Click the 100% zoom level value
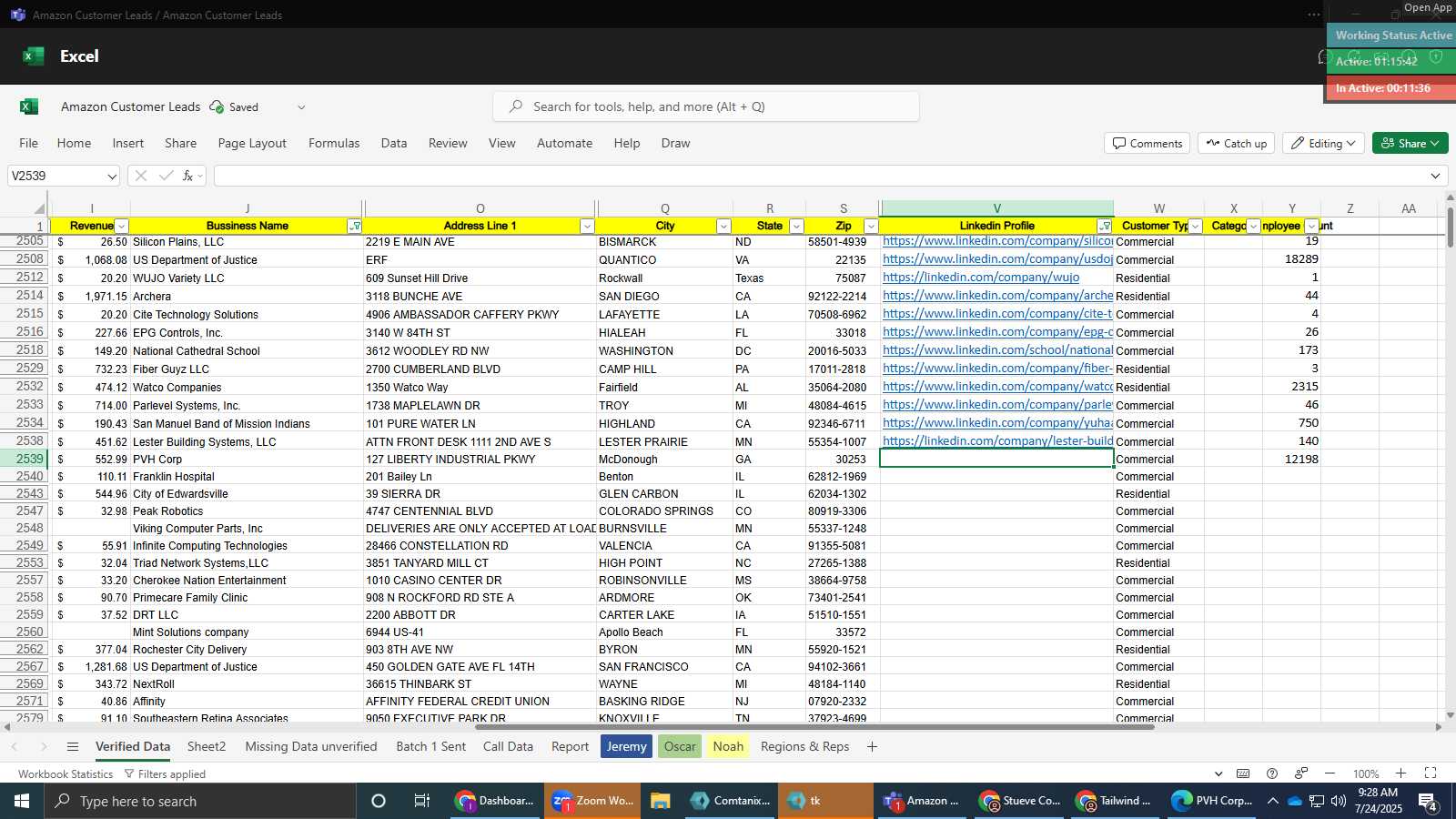 [x=1365, y=773]
